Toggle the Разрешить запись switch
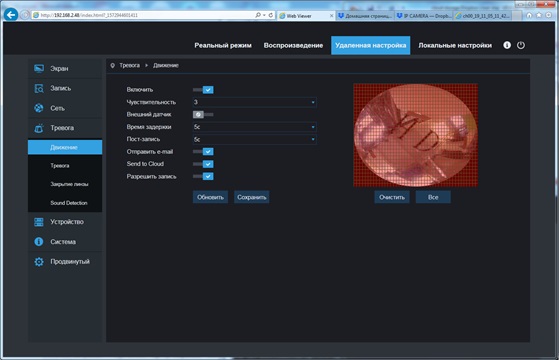 203,176
